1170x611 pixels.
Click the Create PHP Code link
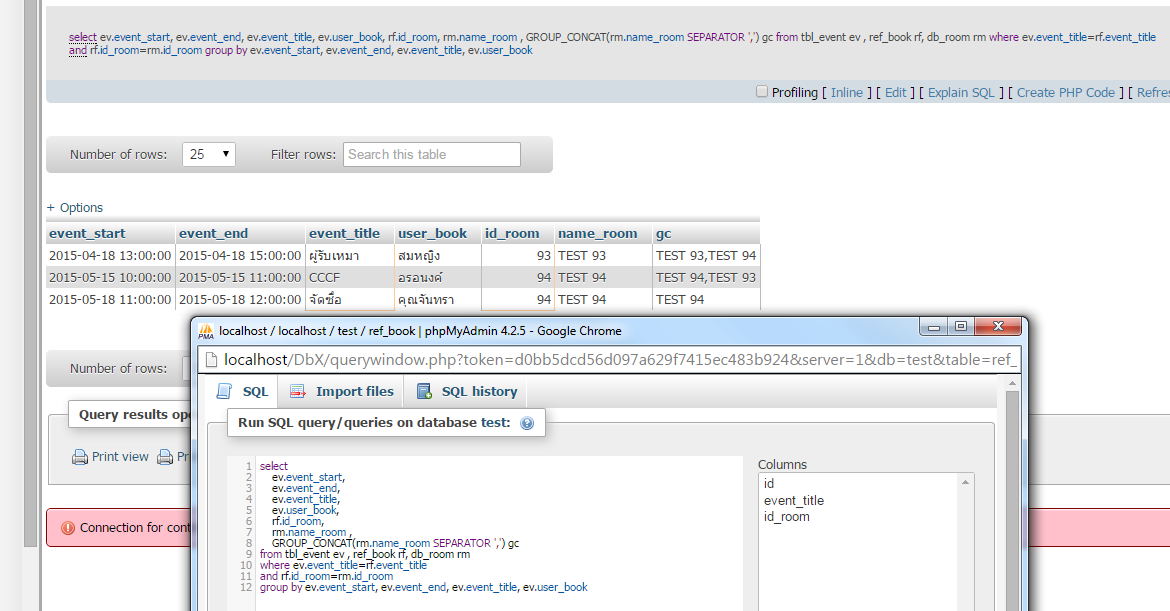click(x=1065, y=92)
